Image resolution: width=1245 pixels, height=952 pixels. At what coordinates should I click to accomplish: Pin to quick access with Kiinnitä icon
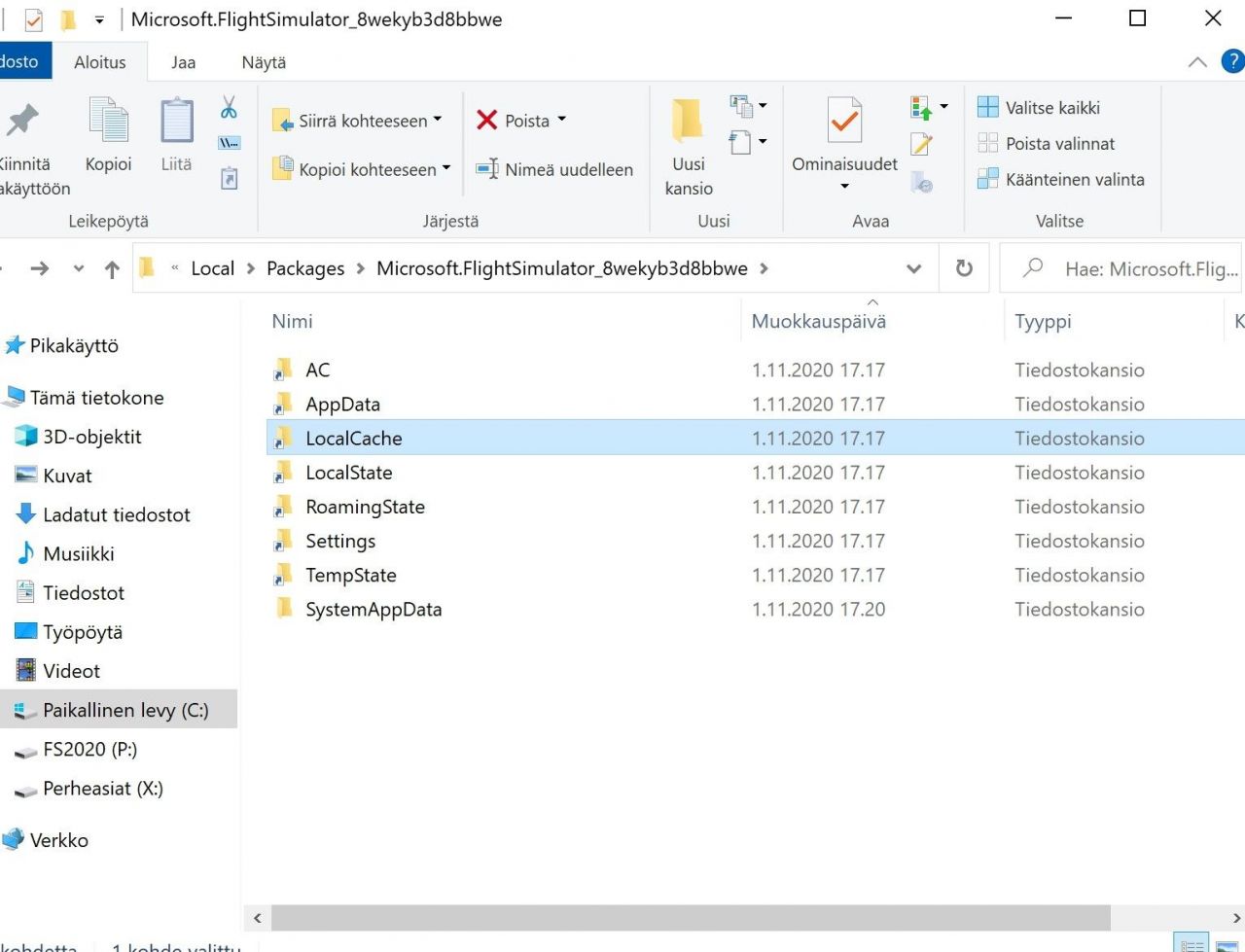[x=21, y=121]
